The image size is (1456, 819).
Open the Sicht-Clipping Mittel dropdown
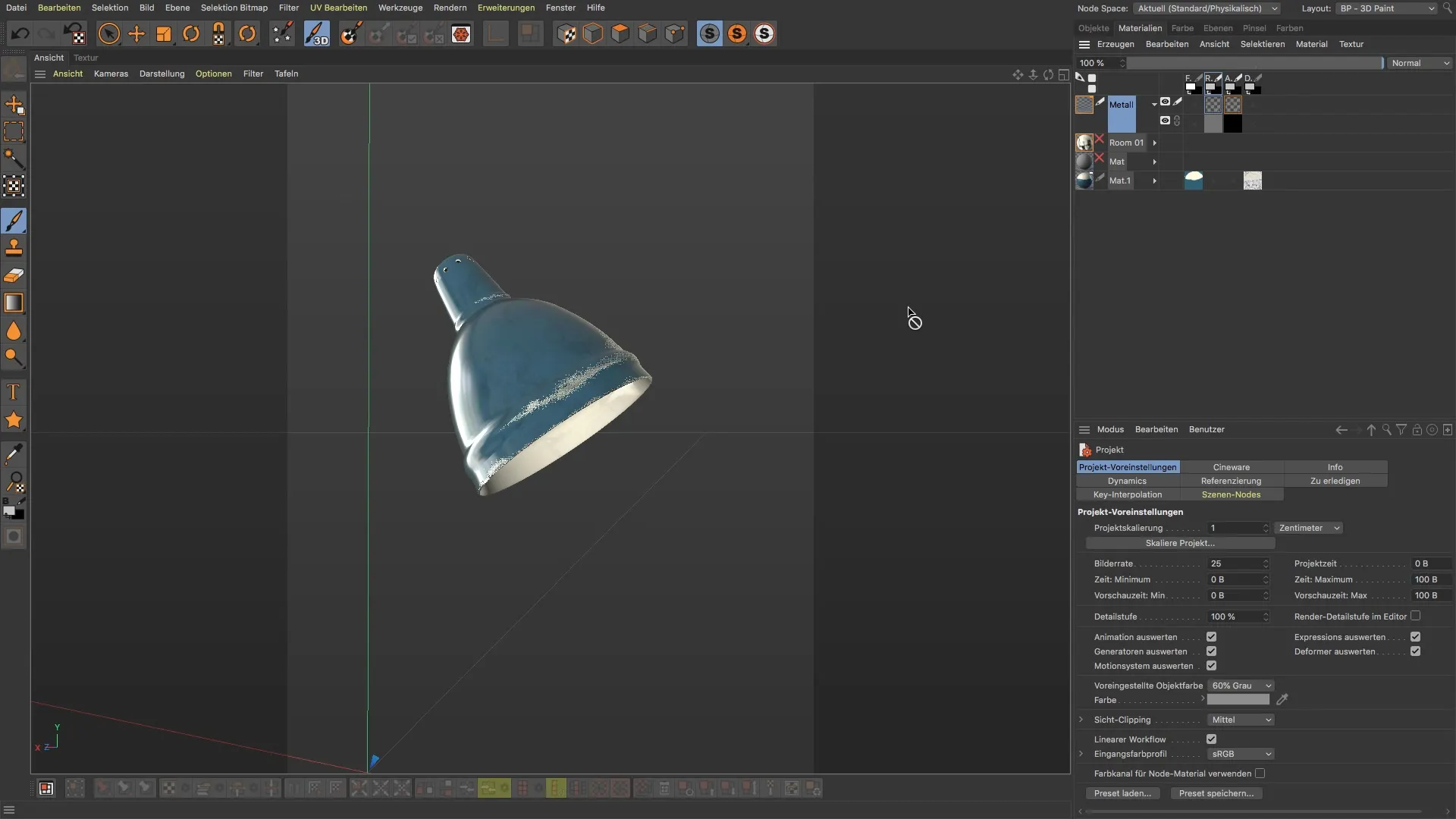pyautogui.click(x=1241, y=720)
